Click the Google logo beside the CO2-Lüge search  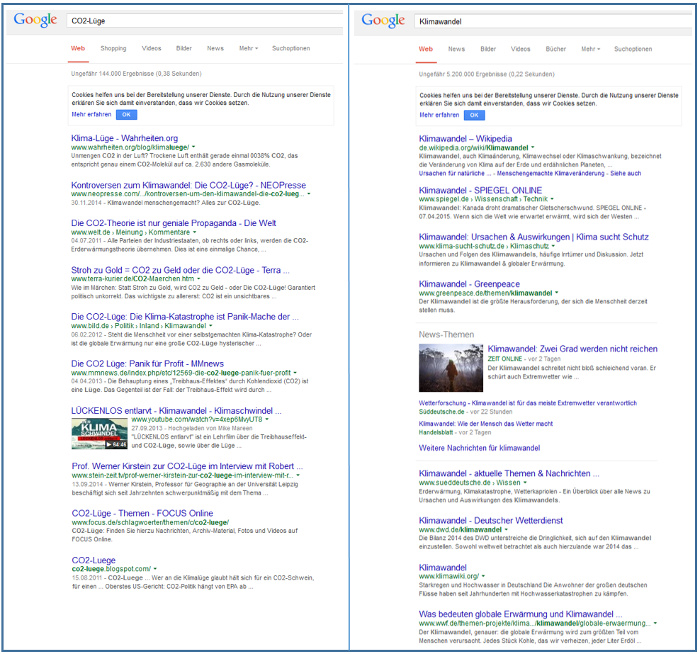pyautogui.click(x=36, y=19)
